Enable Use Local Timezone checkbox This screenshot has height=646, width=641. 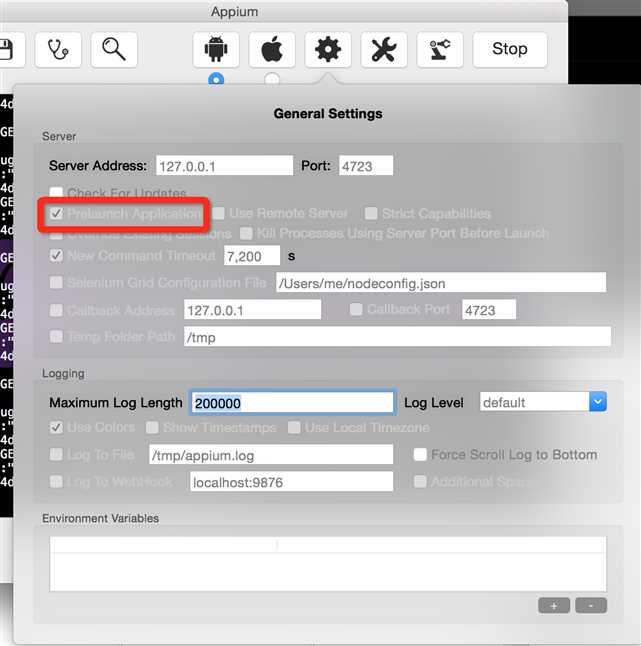click(294, 428)
